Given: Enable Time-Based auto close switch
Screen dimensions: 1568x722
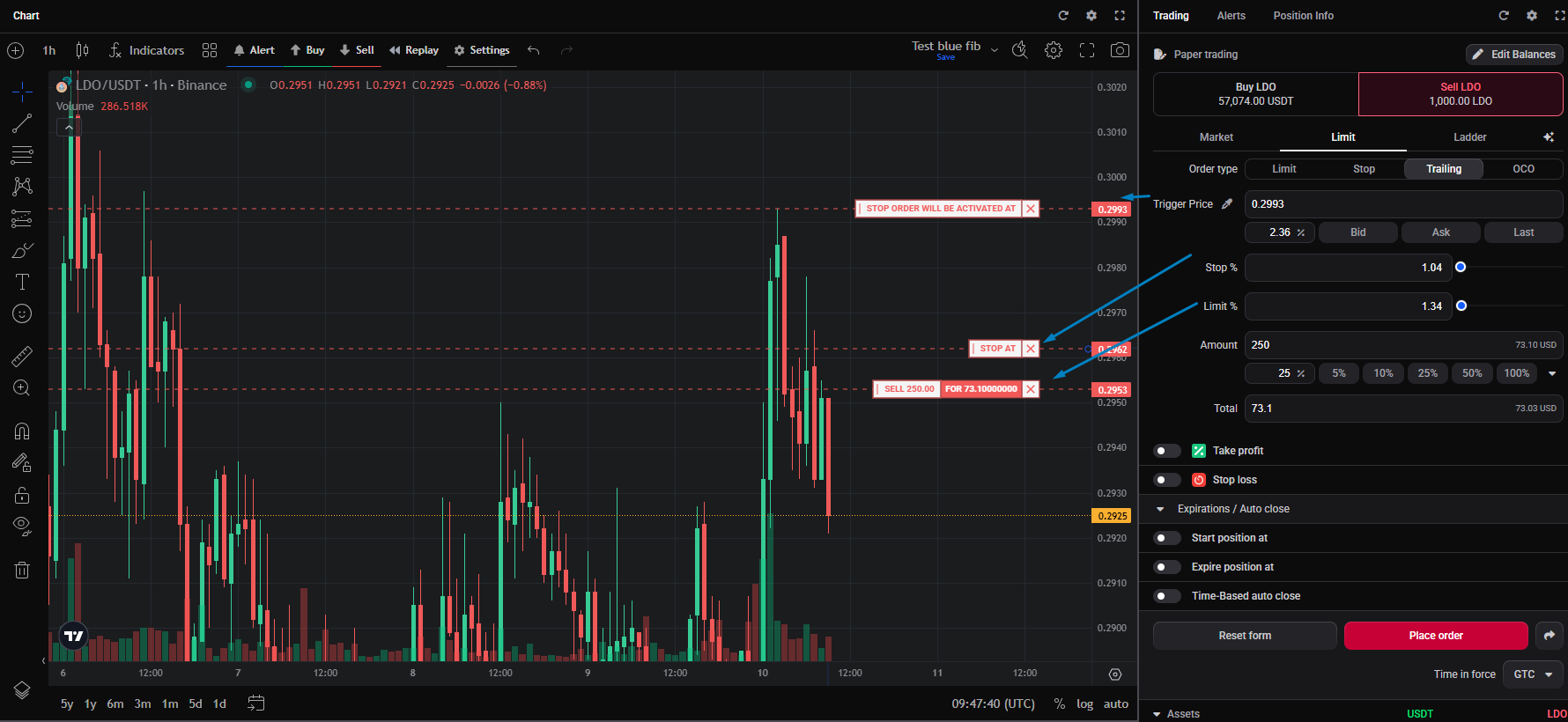Looking at the screenshot, I should coord(1167,596).
